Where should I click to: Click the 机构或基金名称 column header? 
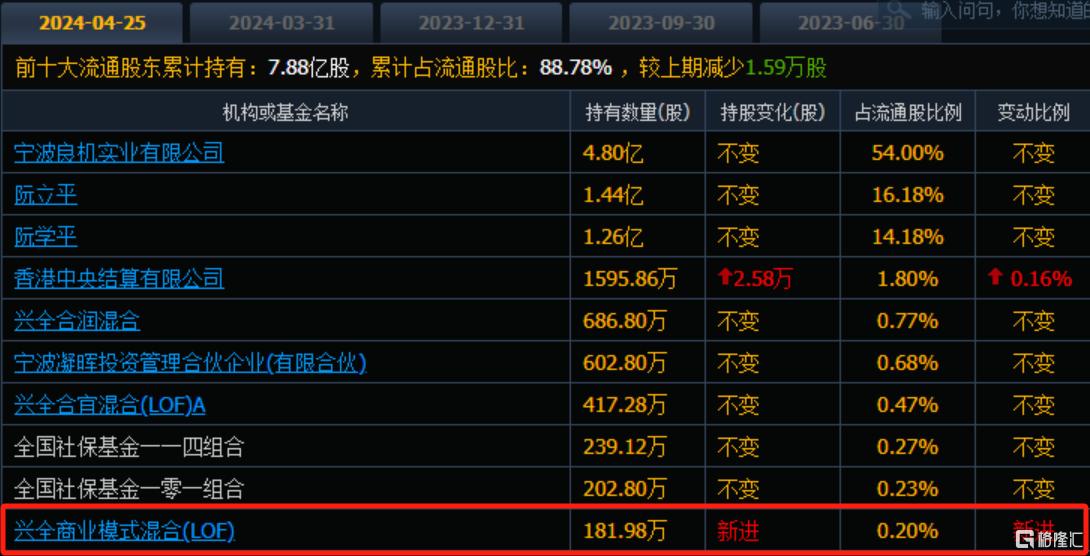[286, 113]
